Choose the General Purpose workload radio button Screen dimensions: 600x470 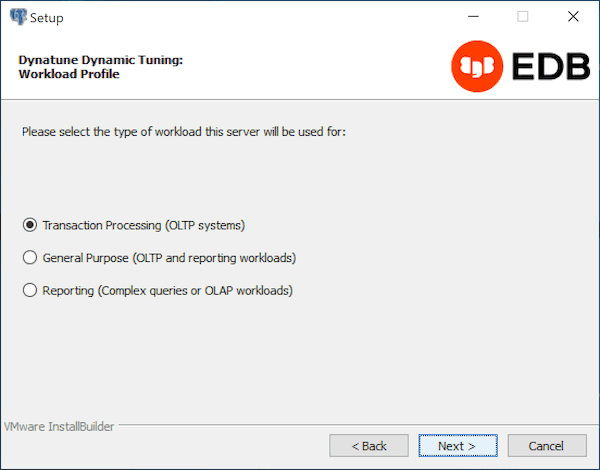pos(30,258)
